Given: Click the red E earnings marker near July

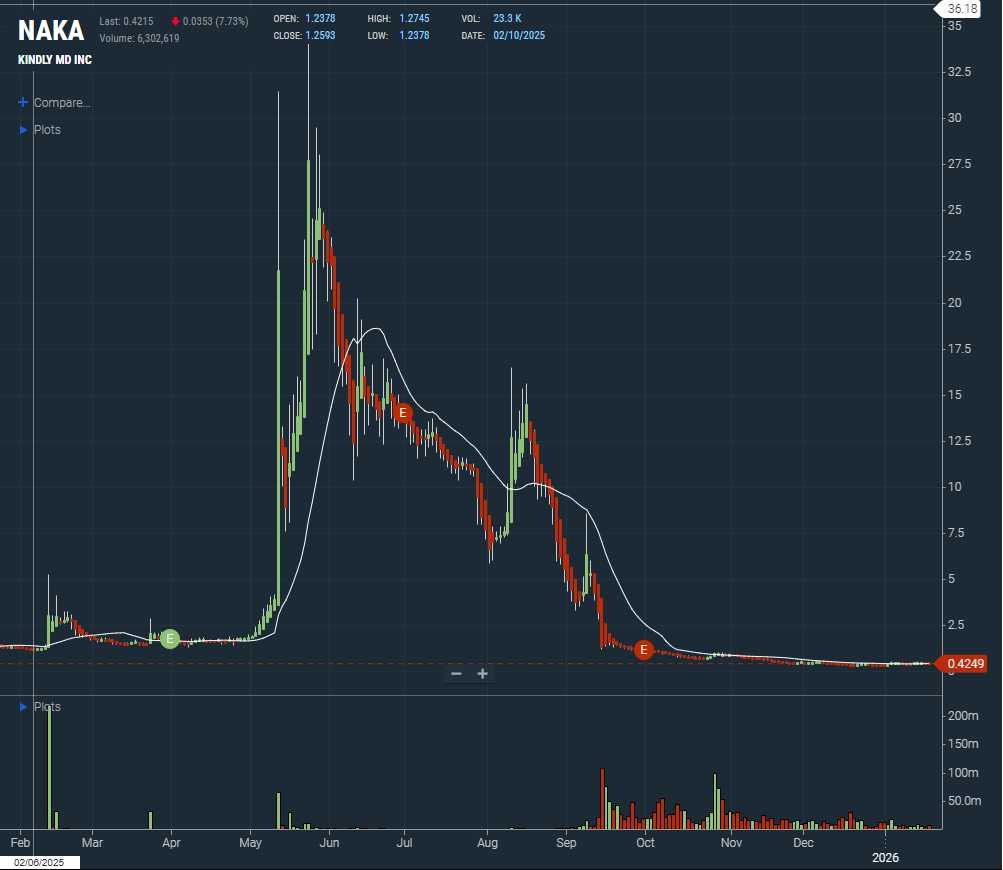Looking at the screenshot, I should tap(403, 412).
